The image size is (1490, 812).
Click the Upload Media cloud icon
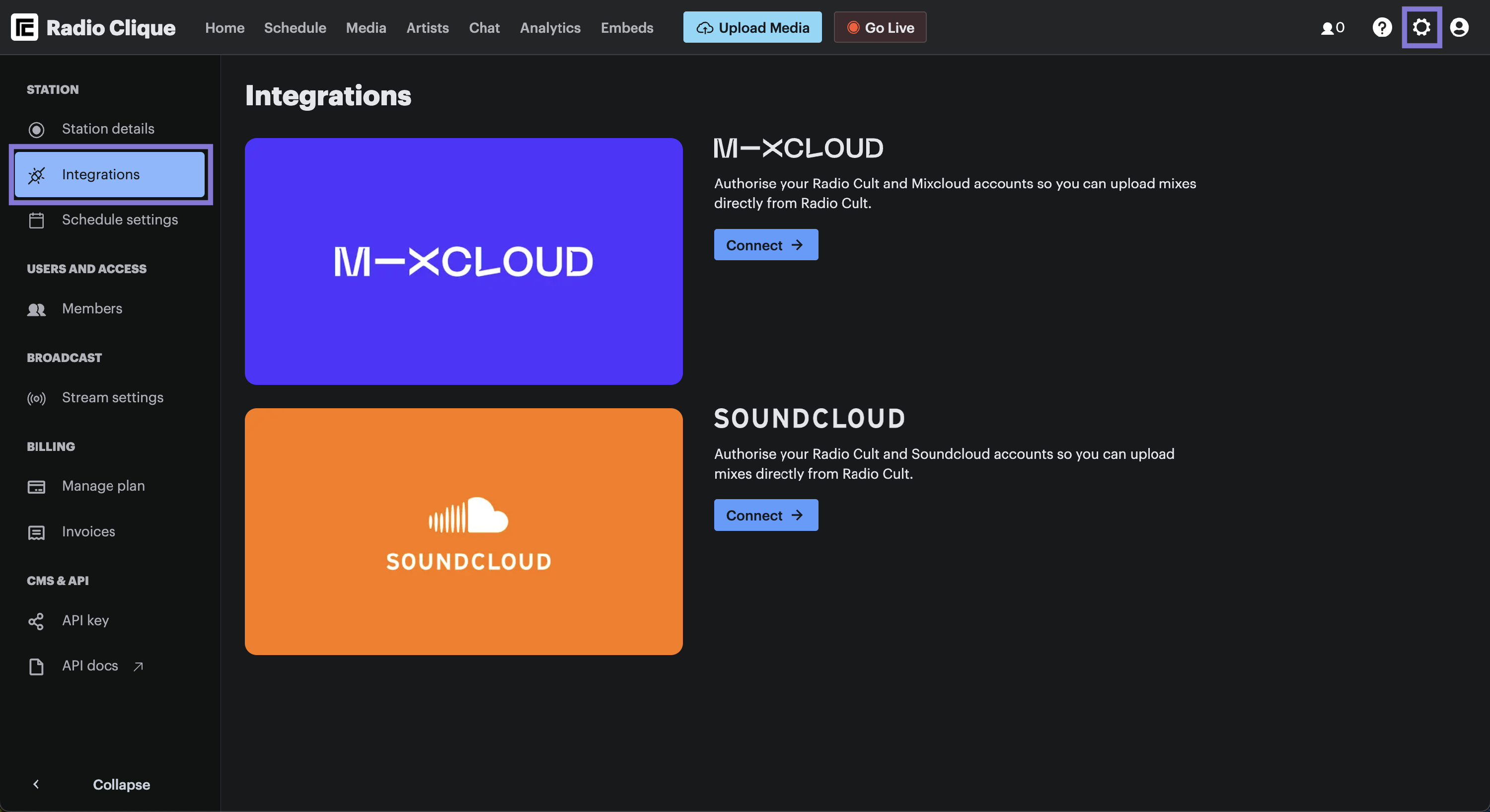tap(704, 28)
